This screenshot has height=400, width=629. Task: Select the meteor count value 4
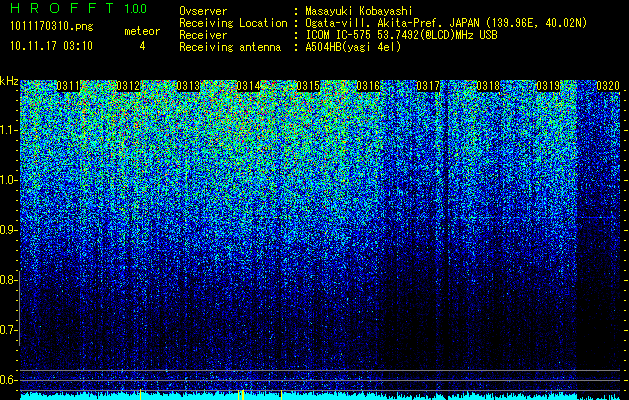[x=142, y=46]
